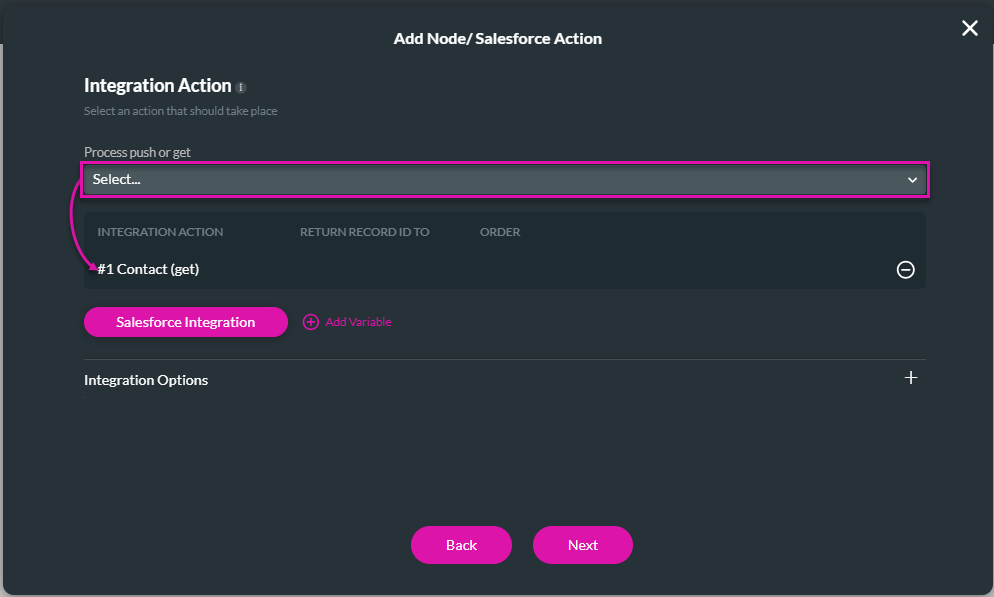This screenshot has height=597, width=994.
Task: Remove the #1 Contact (get) integration action
Action: pos(905,269)
